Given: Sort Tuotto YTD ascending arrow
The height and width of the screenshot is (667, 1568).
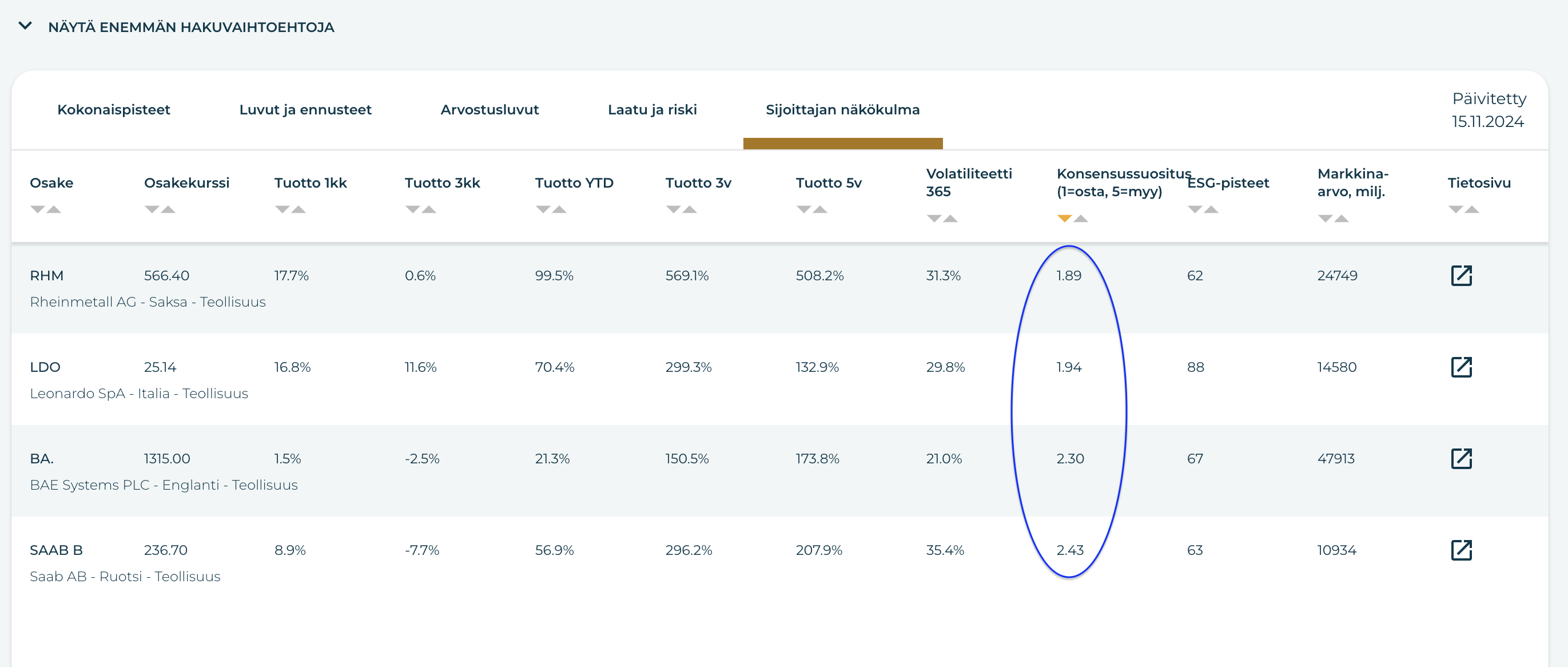Looking at the screenshot, I should pos(559,209).
